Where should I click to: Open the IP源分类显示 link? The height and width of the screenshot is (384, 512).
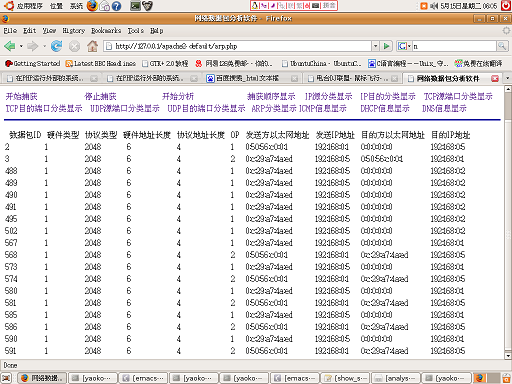328,97
